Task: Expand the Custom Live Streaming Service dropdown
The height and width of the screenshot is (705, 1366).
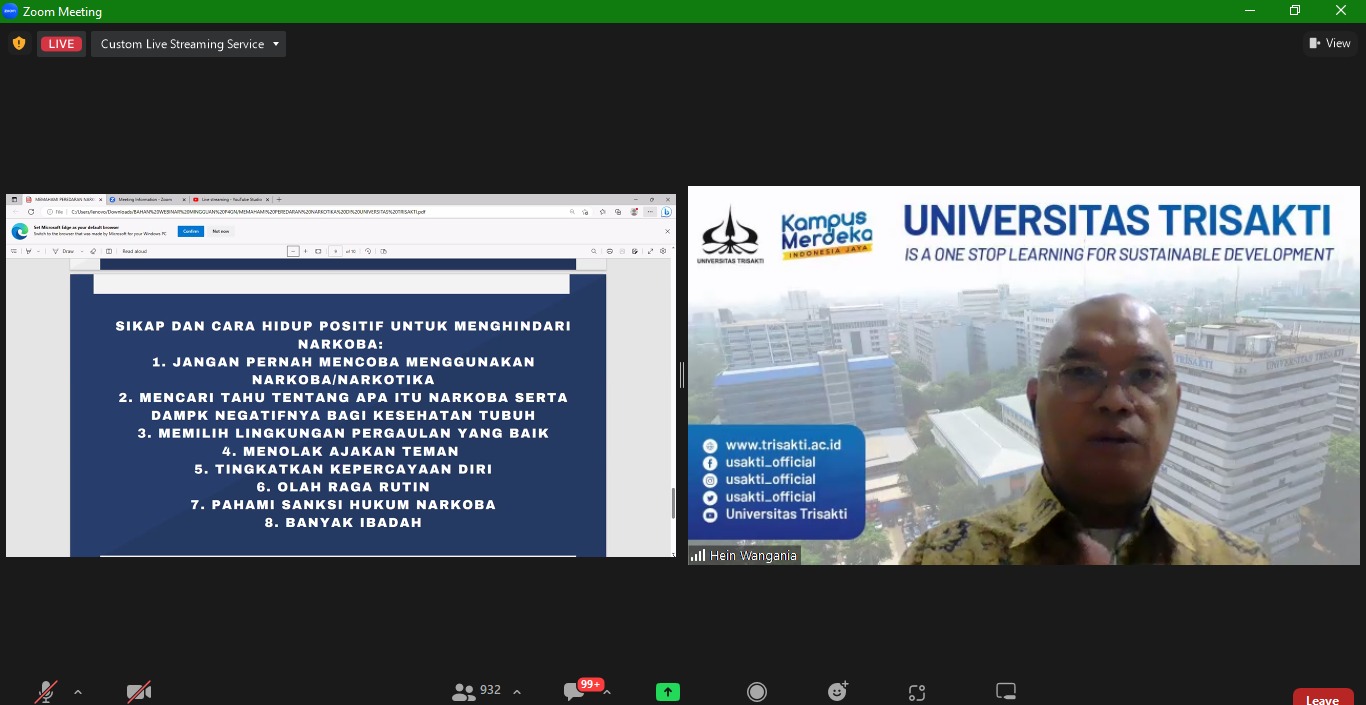Action: 188,44
